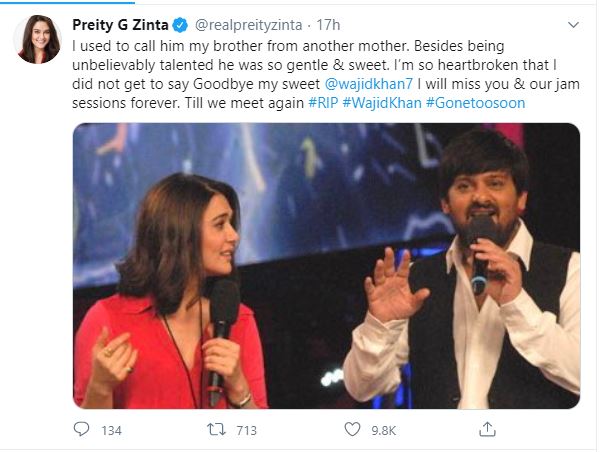Retweet using the retweet arrows icon
The width and height of the screenshot is (605, 452).
[214, 429]
